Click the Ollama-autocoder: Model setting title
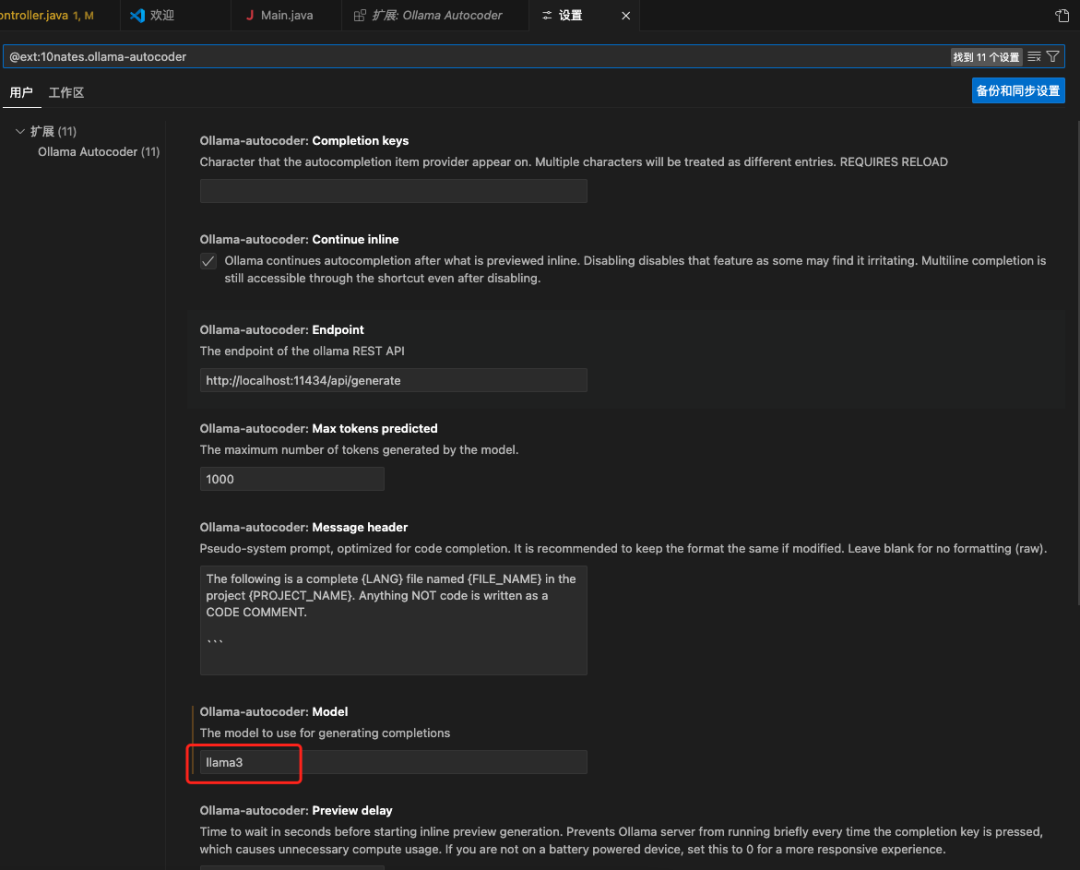The width and height of the screenshot is (1080, 870). (273, 712)
